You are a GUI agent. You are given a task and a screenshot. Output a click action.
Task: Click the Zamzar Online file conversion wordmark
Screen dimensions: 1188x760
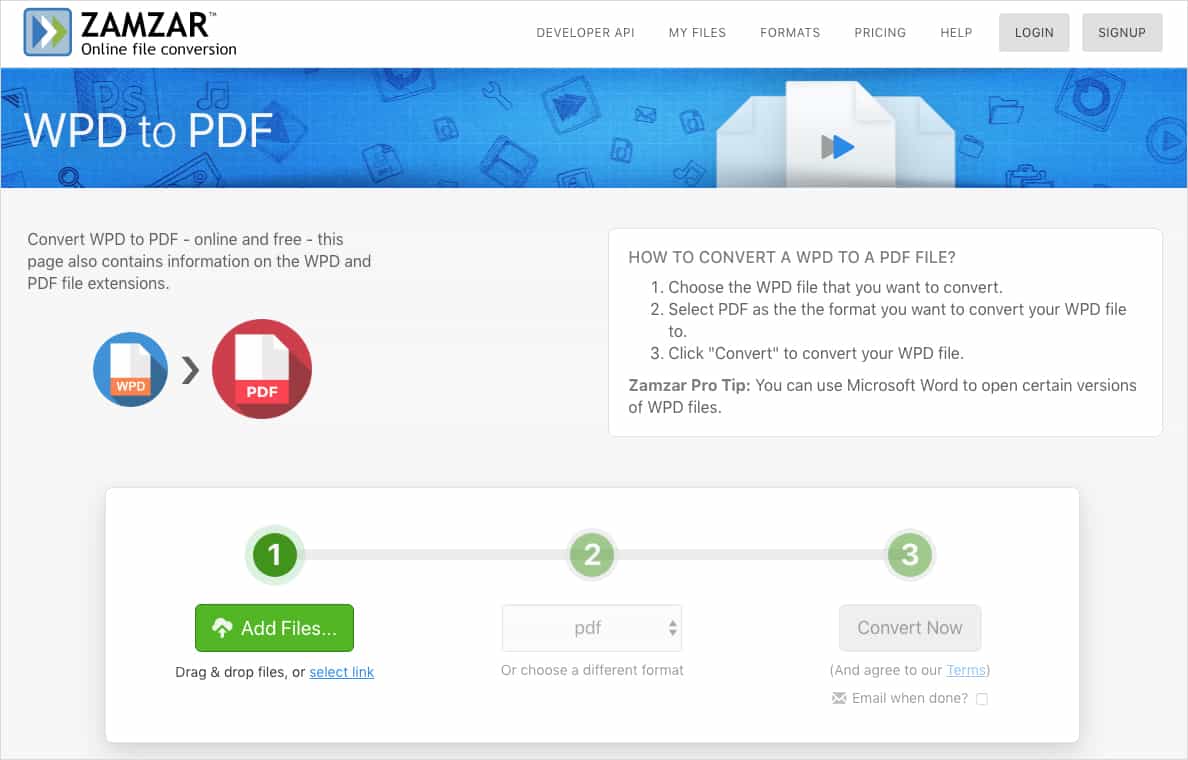[x=158, y=33]
